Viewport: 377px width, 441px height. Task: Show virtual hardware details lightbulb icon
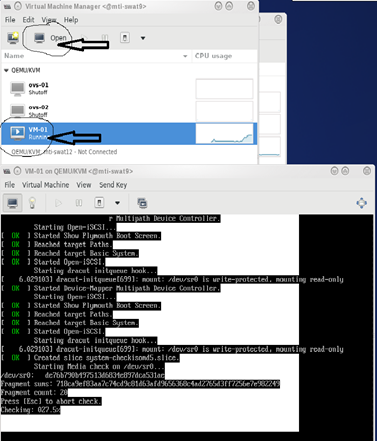pyautogui.click(x=32, y=203)
